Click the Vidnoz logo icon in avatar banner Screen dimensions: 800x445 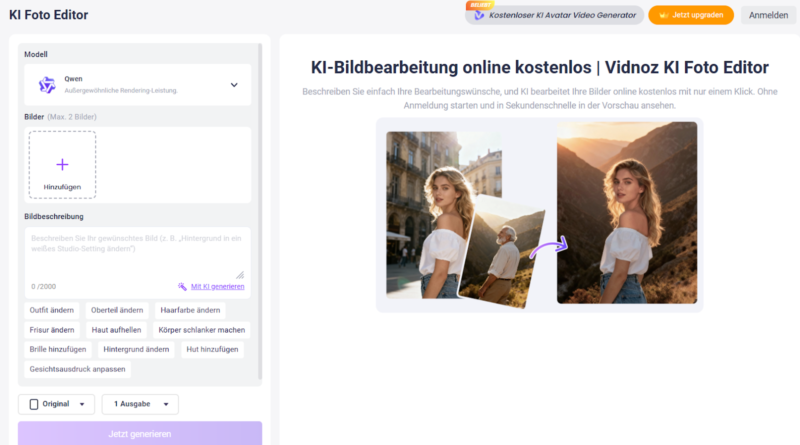tap(479, 15)
